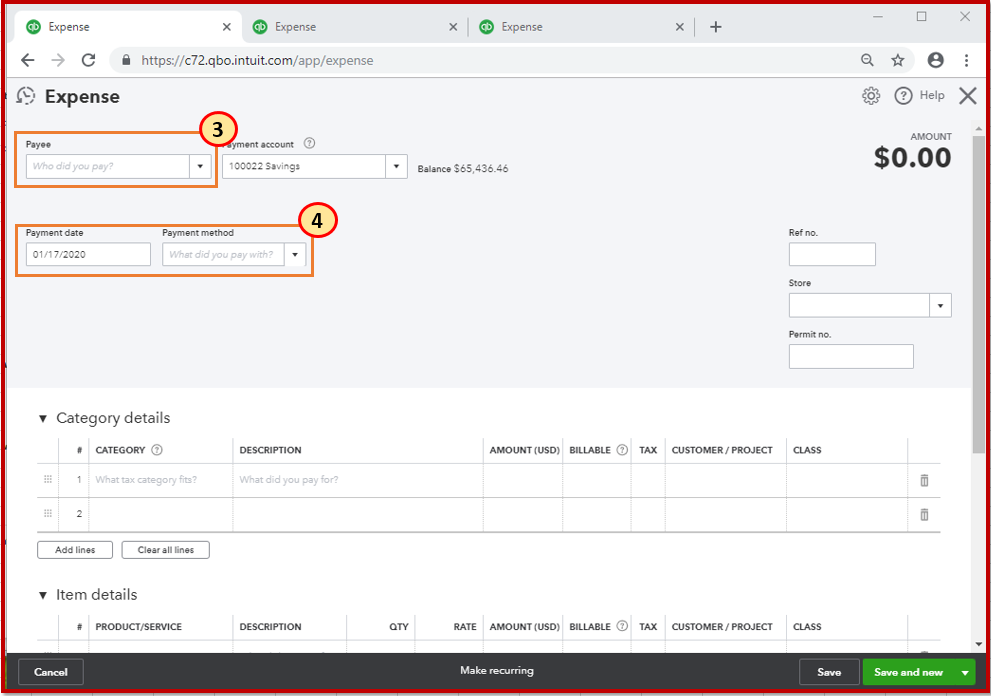Click Category details CUSTOMER / PROJECT header
The width and height of the screenshot is (991, 696).
click(x=722, y=450)
